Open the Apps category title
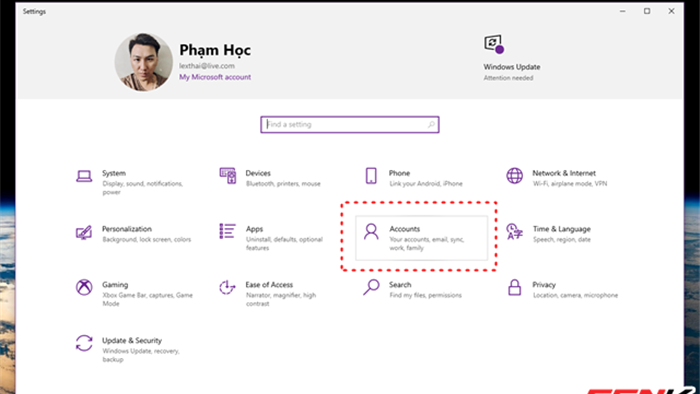The height and width of the screenshot is (394, 700). [254, 229]
